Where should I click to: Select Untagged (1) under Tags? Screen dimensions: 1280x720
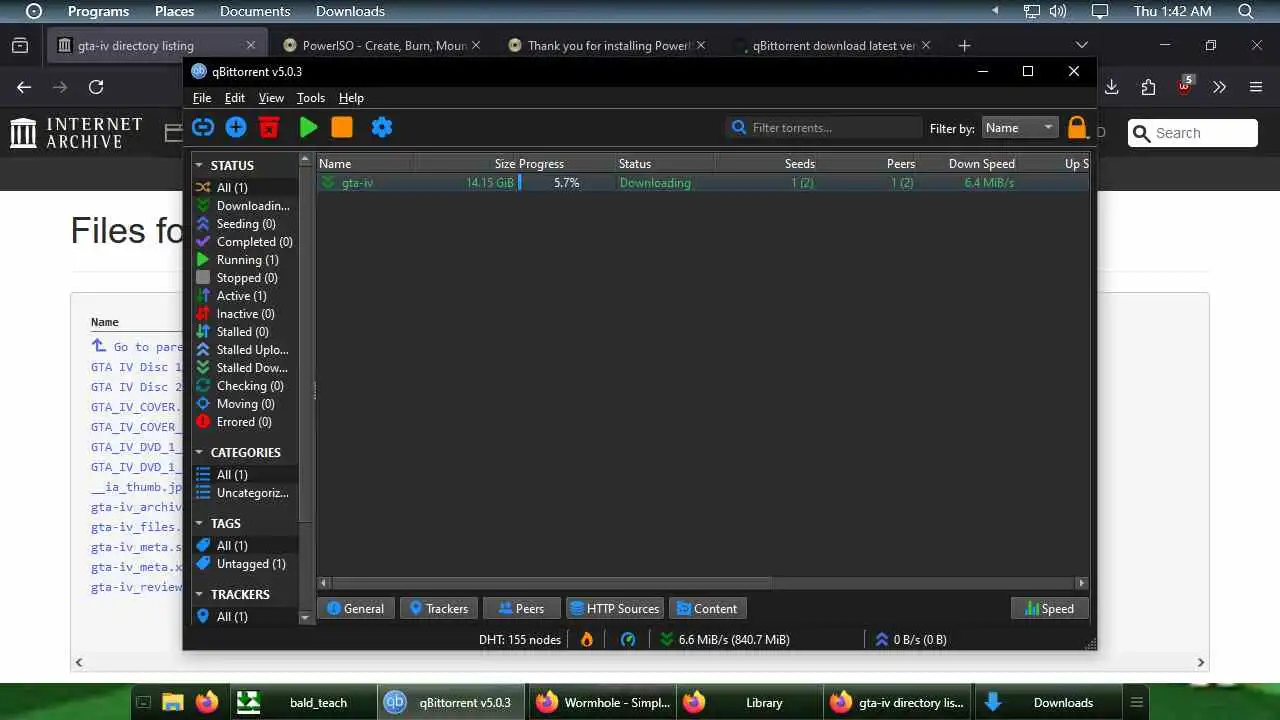click(244, 564)
